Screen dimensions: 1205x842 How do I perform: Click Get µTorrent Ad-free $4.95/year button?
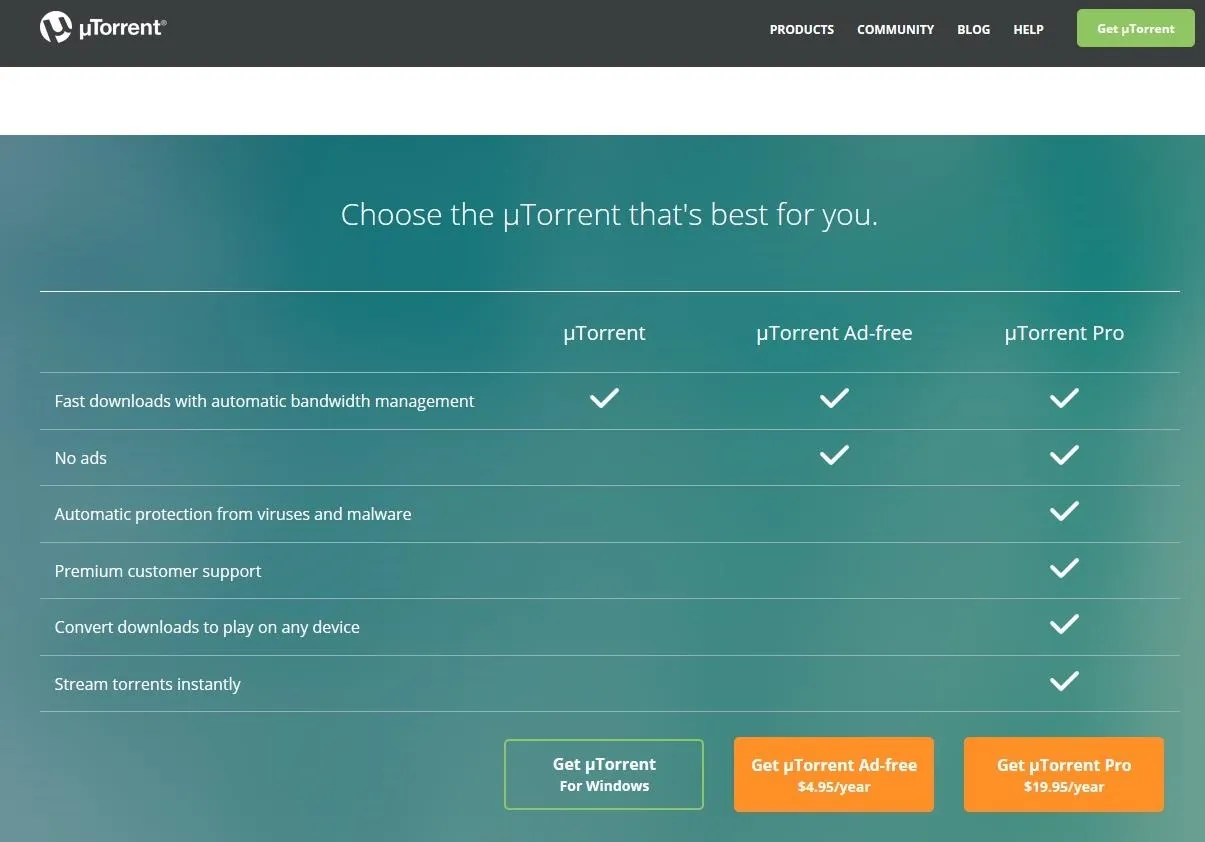pyautogui.click(x=834, y=774)
